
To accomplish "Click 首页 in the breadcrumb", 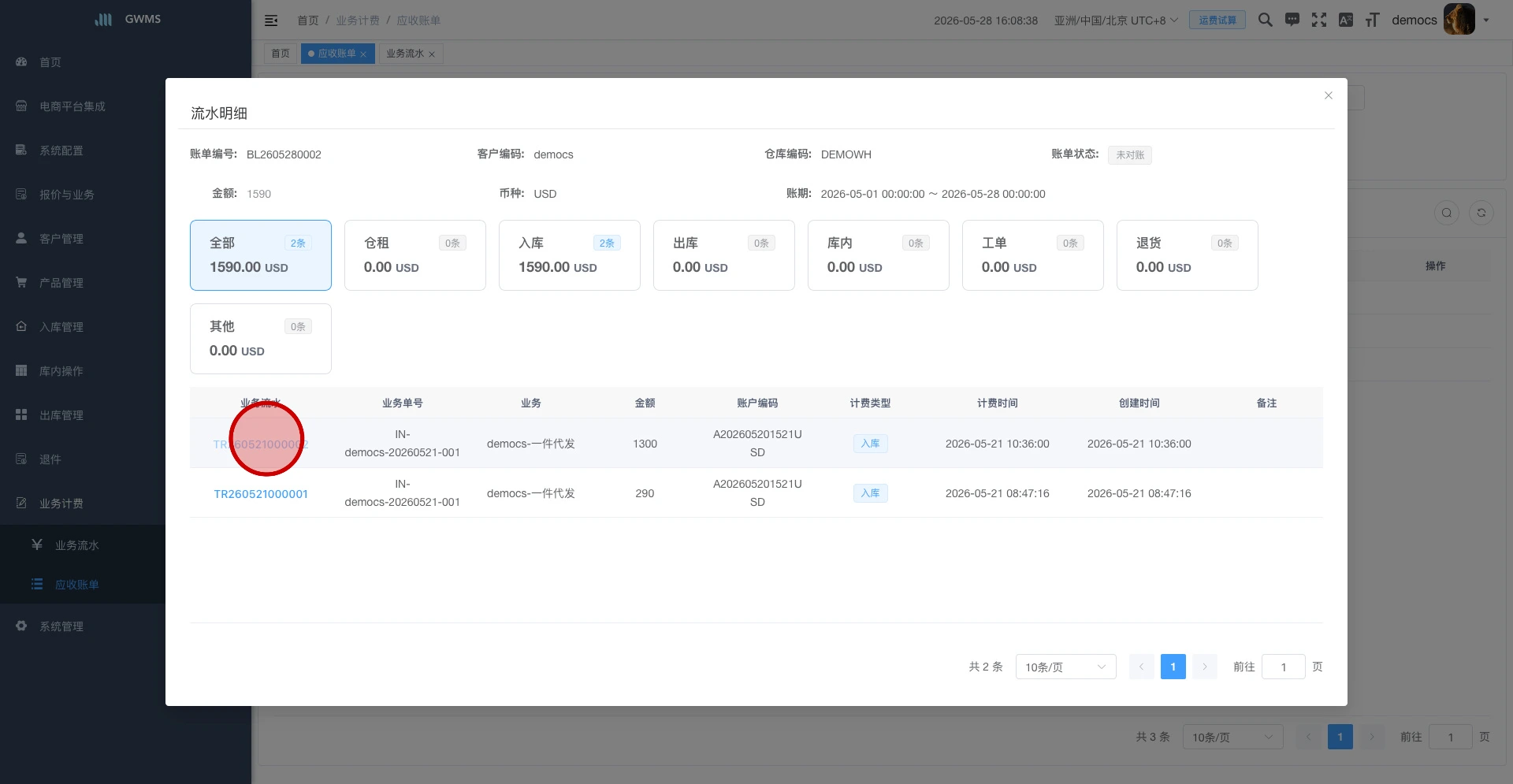I will pos(308,20).
